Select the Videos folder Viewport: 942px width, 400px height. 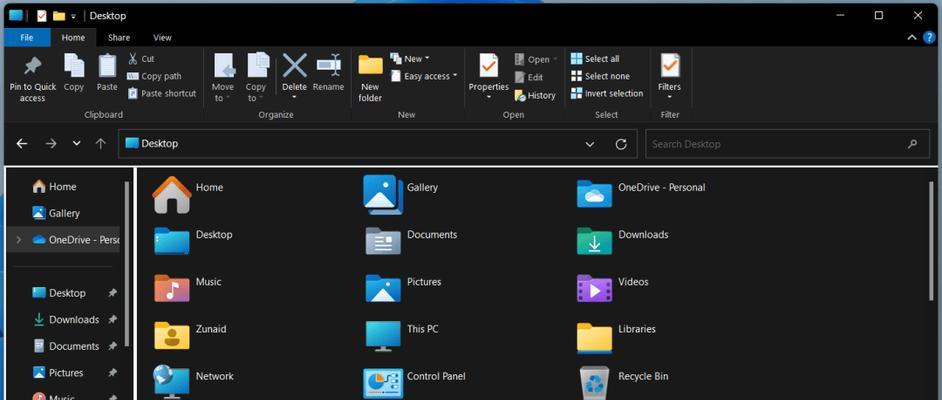[612, 287]
